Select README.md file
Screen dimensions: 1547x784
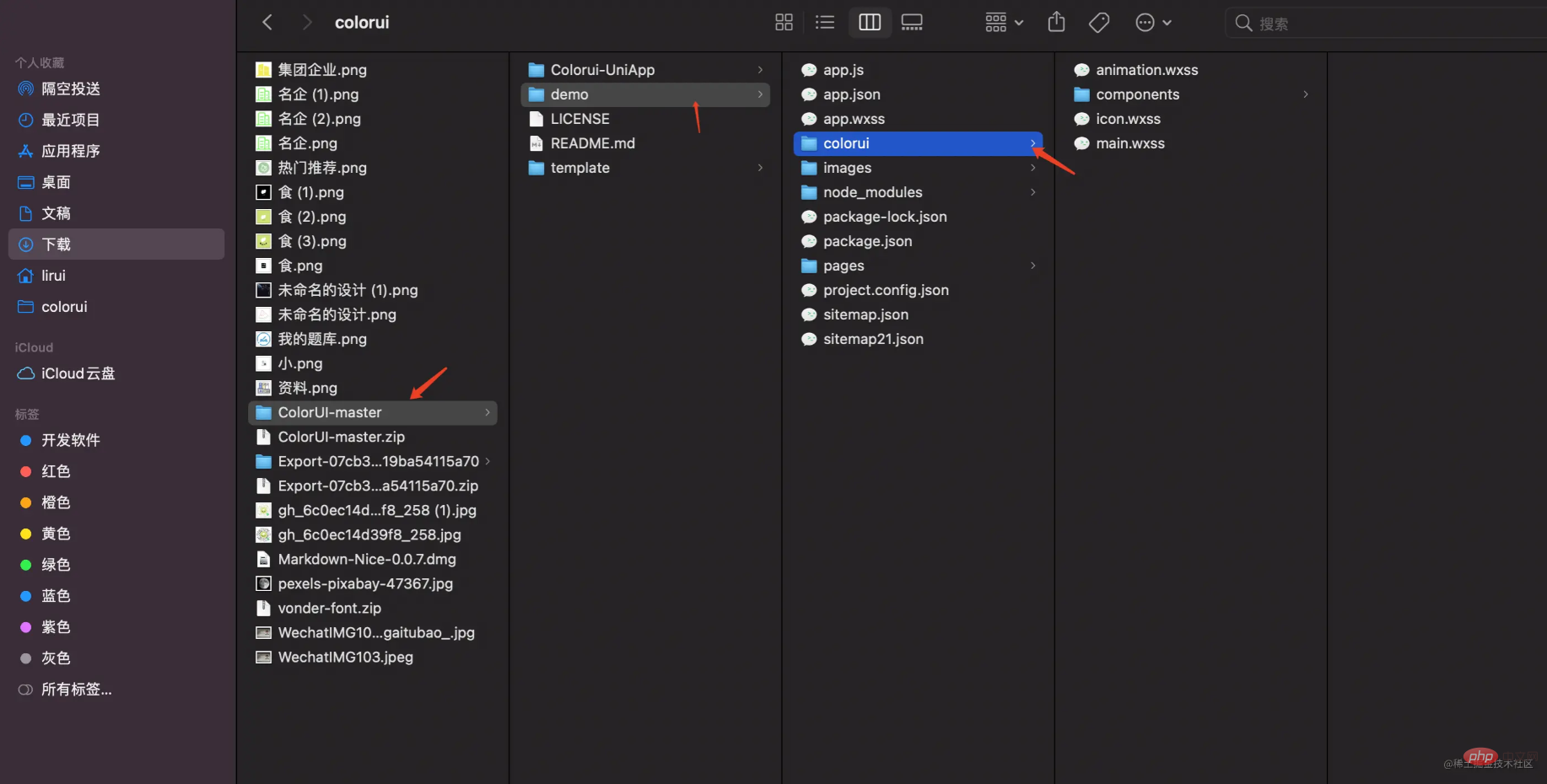645,143
